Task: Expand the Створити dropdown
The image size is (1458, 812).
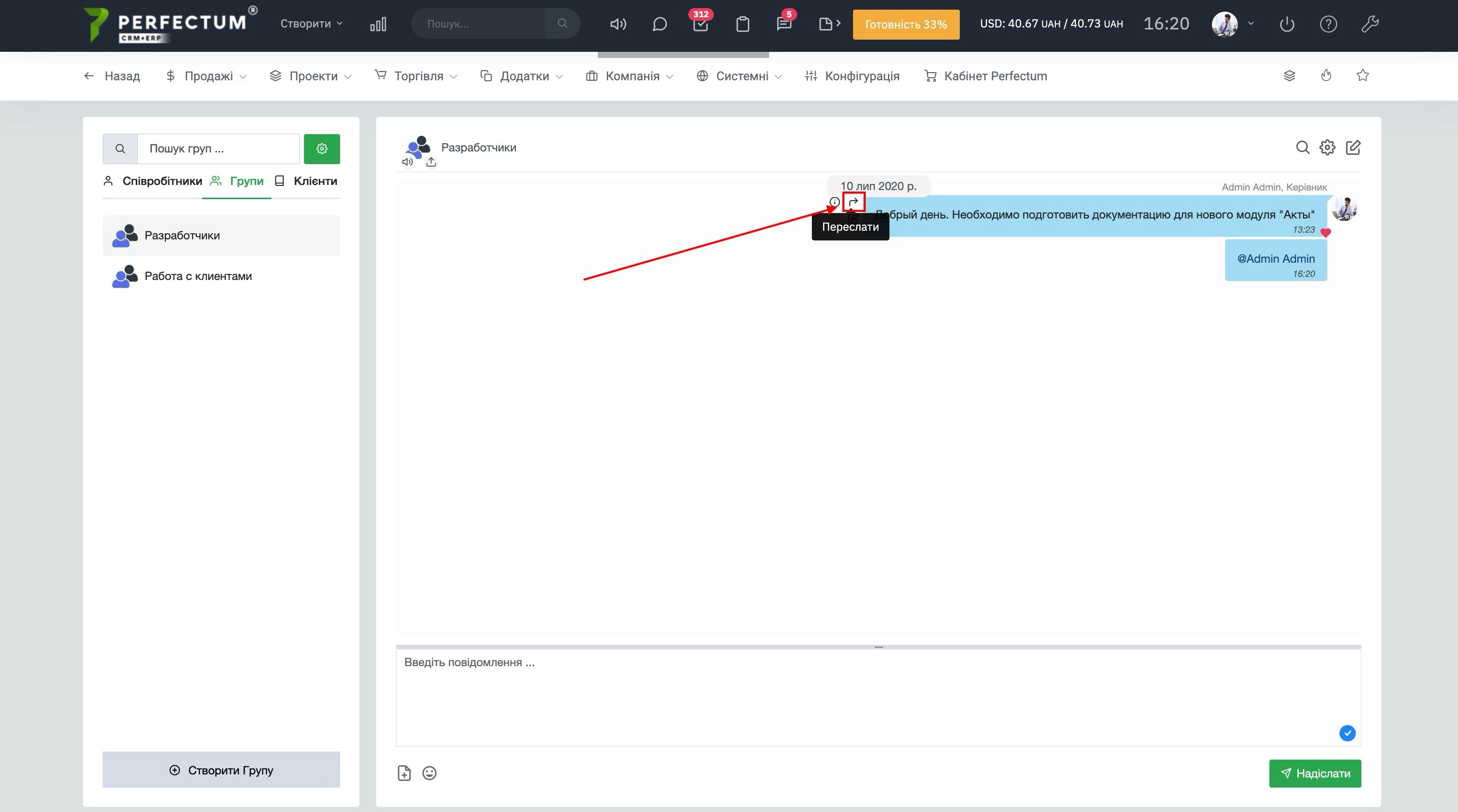Action: tap(311, 24)
